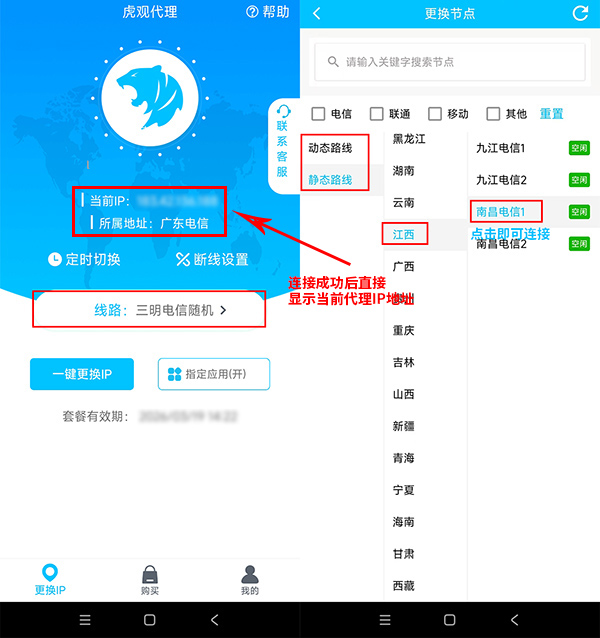The height and width of the screenshot is (638, 600).
Task: Tap the tiger logo connect button
Action: coord(150,98)
